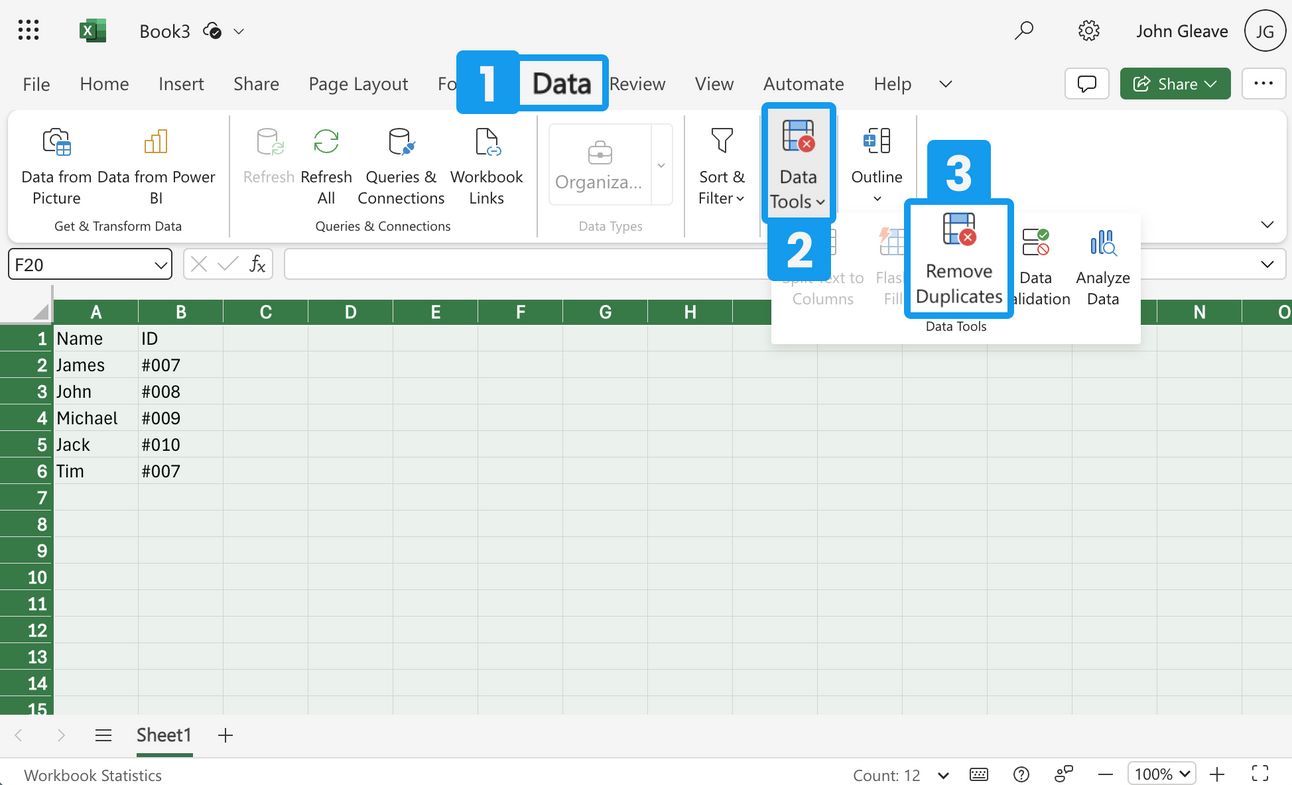This screenshot has width=1292, height=785.
Task: Open the Automate tab
Action: [803, 84]
